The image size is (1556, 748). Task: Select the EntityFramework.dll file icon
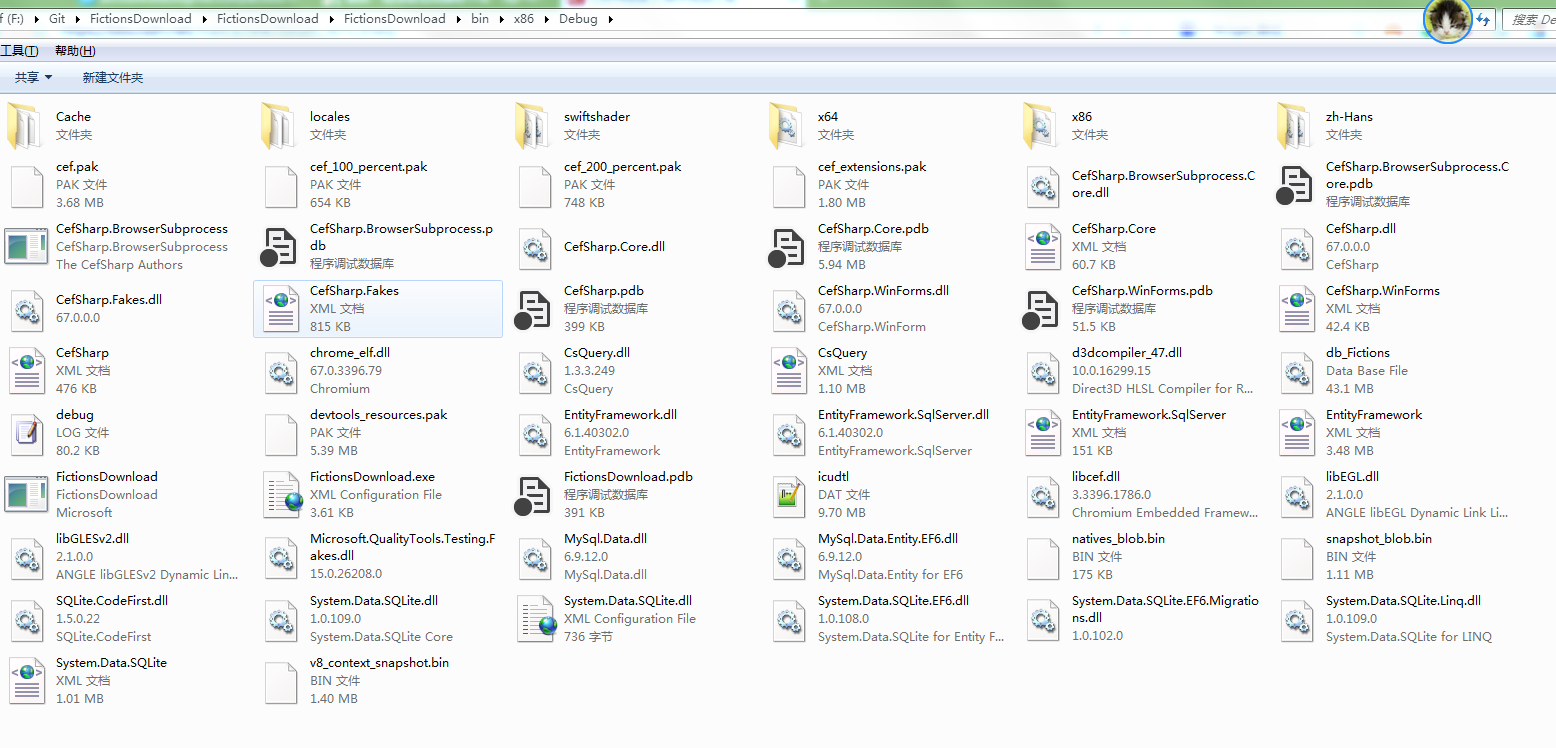click(535, 434)
